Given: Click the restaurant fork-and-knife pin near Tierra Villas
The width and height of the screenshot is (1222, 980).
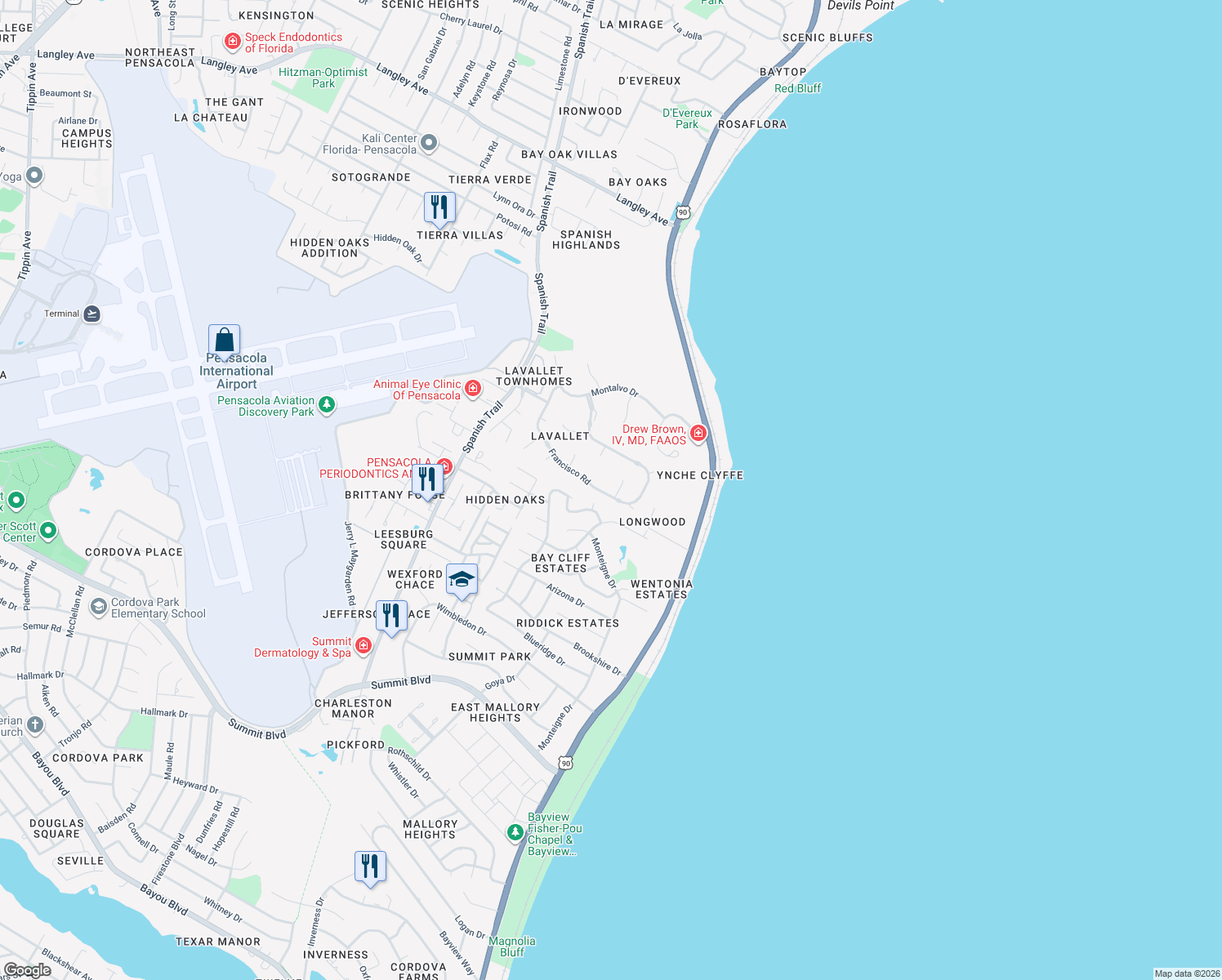Looking at the screenshot, I should (439, 207).
